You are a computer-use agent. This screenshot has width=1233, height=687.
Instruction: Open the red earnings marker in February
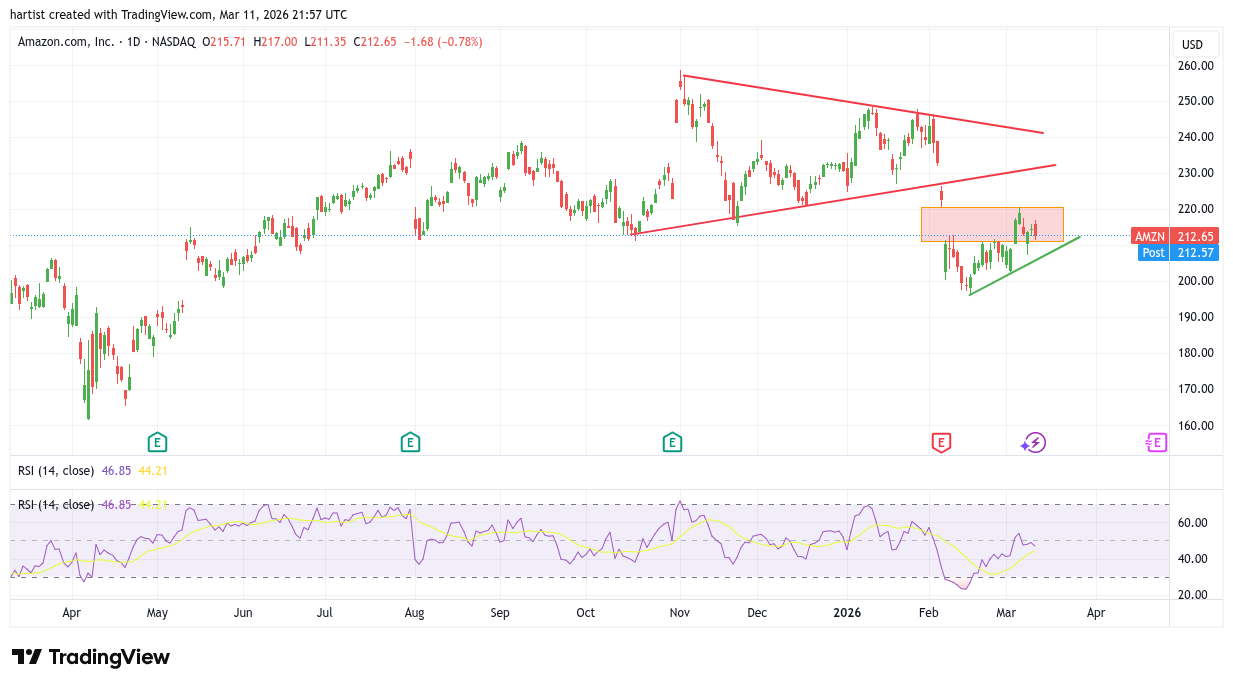(940, 441)
